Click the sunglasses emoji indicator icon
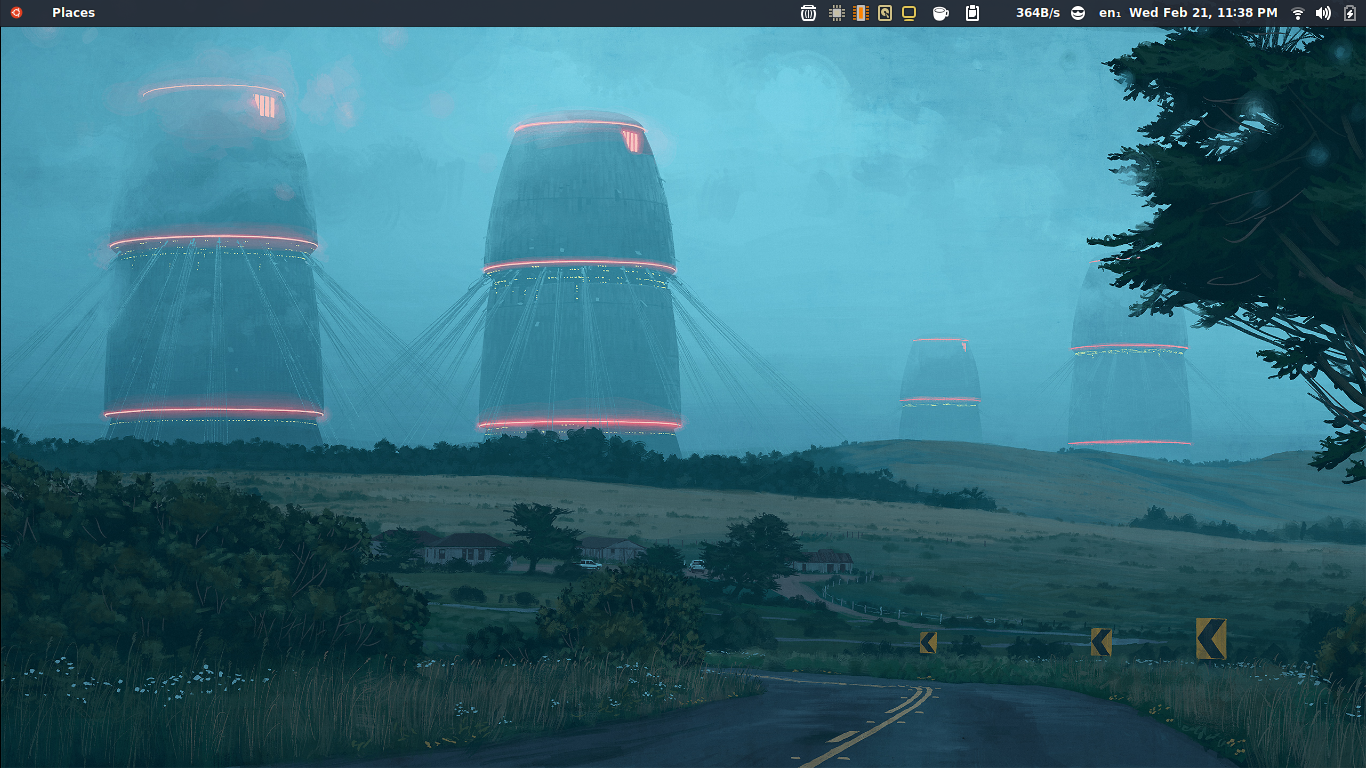Image resolution: width=1366 pixels, height=768 pixels. click(1078, 13)
